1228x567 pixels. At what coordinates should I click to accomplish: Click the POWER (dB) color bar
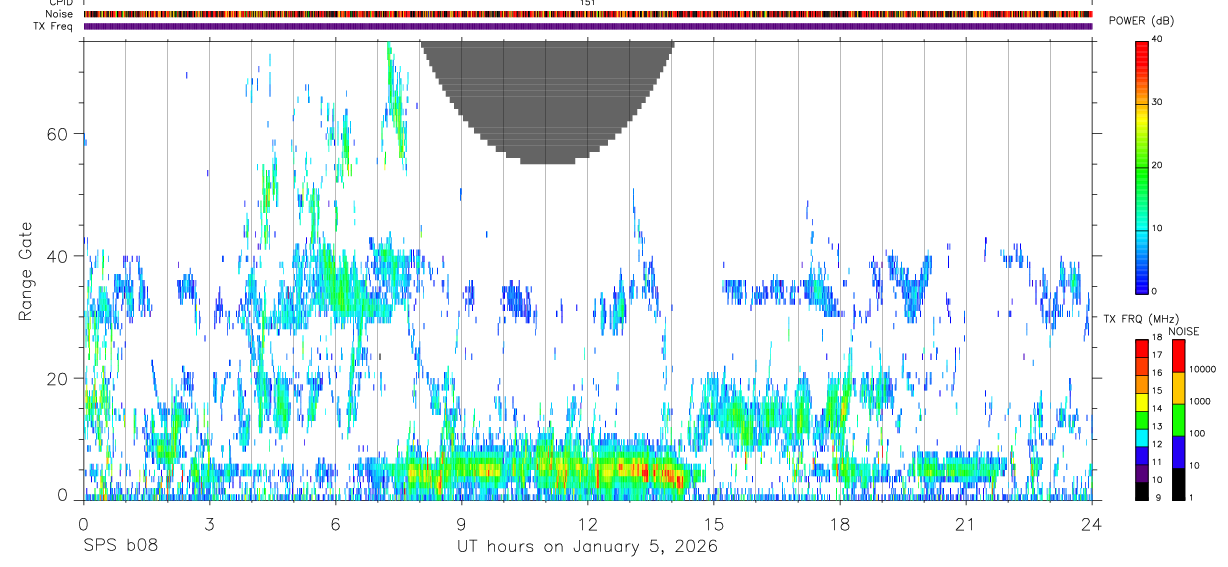point(1142,166)
